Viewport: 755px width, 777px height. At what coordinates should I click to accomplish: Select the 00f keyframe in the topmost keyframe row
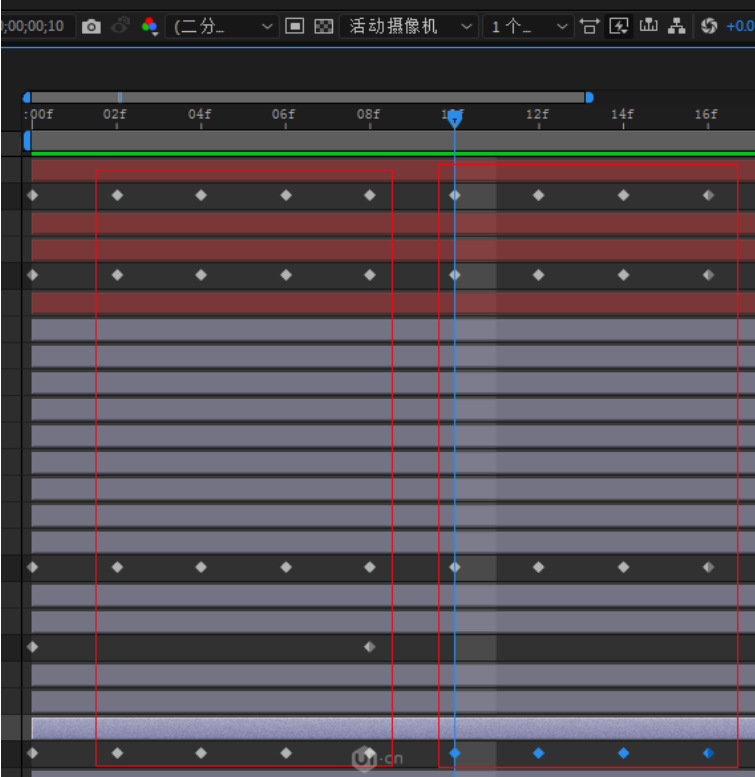33,195
